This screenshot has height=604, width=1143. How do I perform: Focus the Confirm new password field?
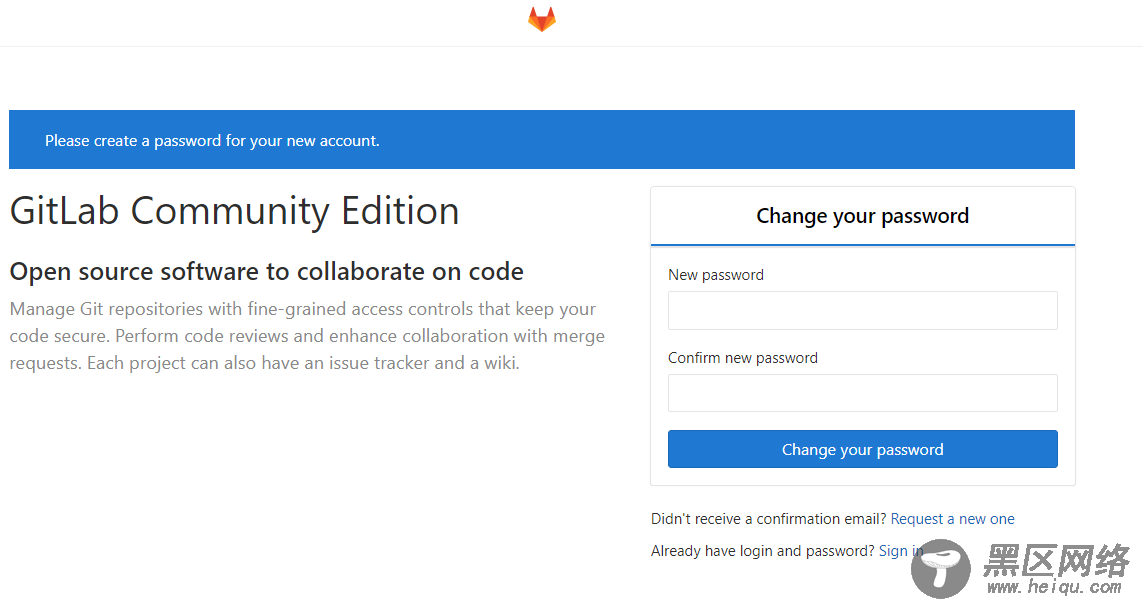(862, 393)
